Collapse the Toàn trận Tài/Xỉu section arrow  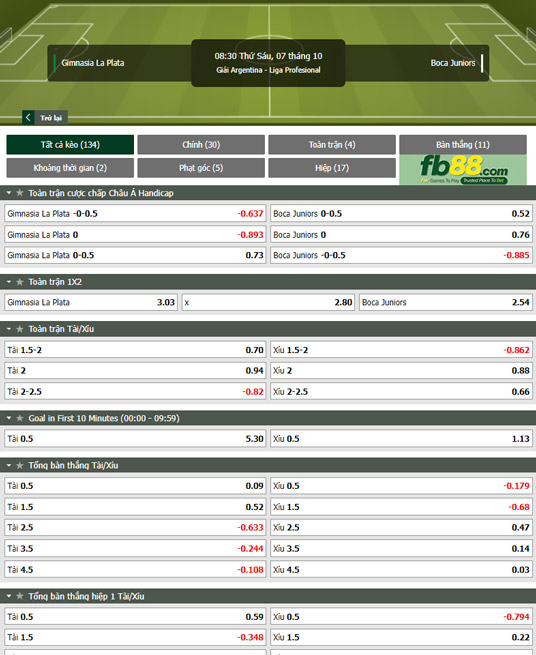[x=9, y=329]
